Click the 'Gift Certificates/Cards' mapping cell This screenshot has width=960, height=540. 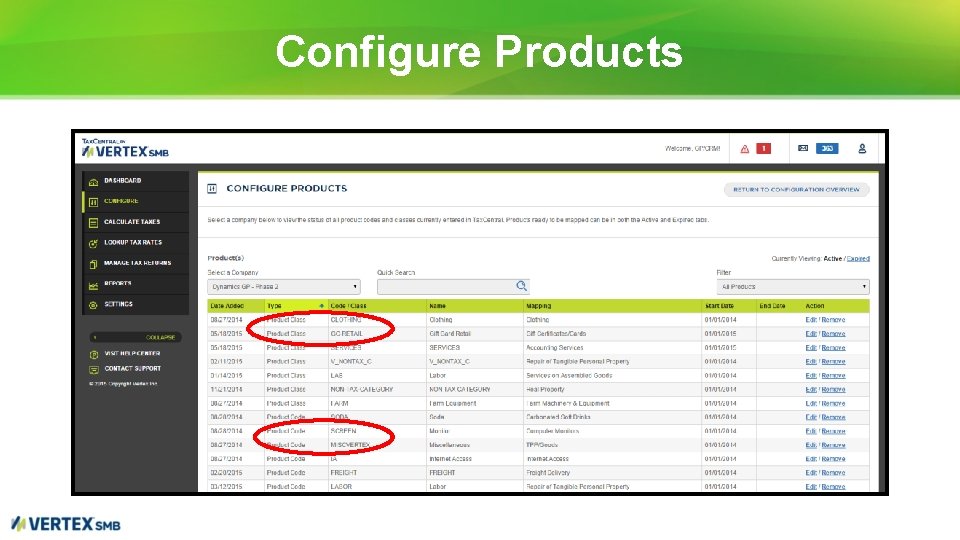[x=556, y=334]
